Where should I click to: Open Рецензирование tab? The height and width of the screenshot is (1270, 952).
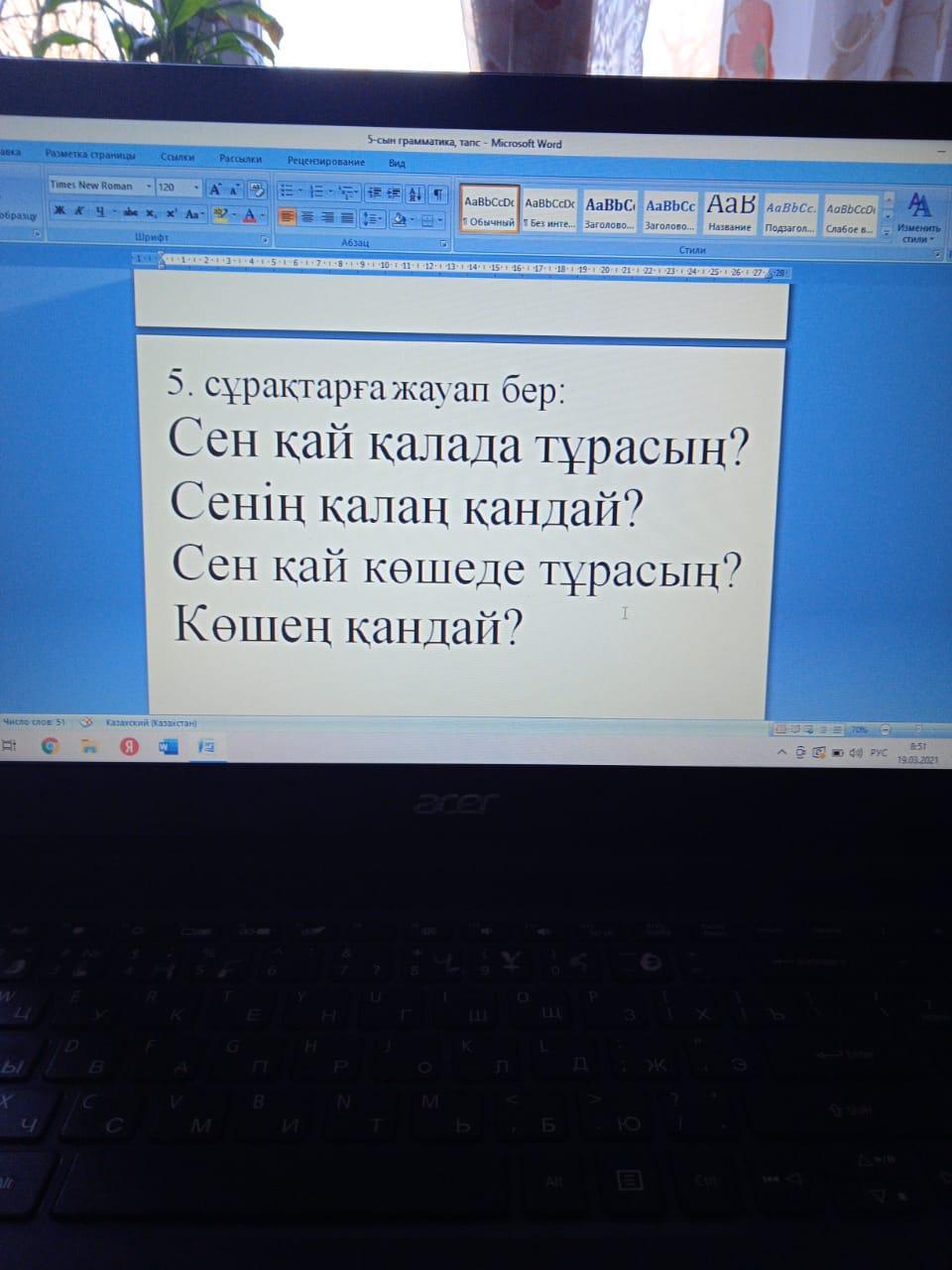coord(325,161)
